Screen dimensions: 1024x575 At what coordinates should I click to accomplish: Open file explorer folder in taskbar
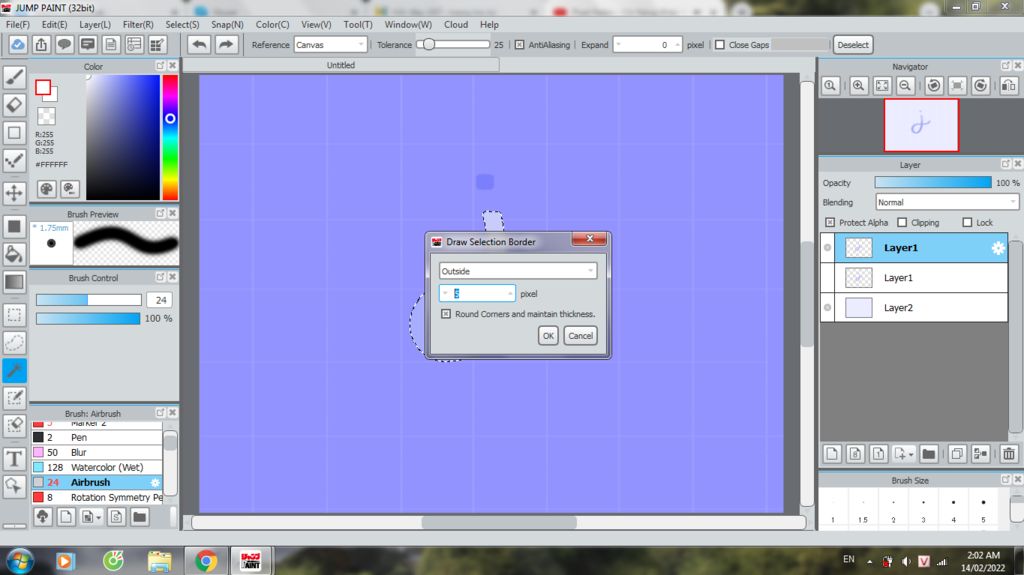(x=159, y=561)
